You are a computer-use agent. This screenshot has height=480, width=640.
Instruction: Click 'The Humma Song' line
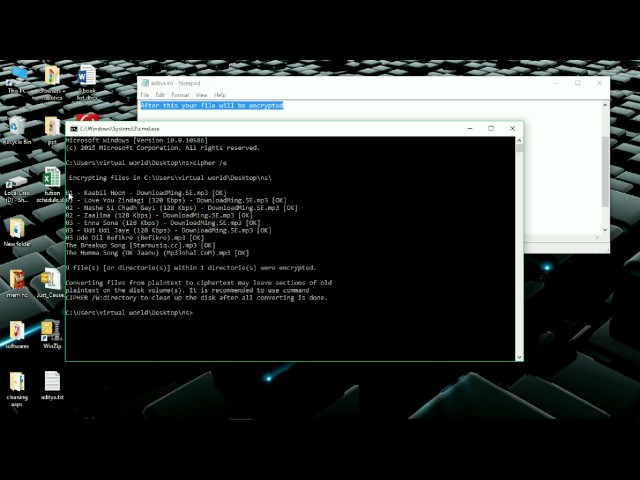[x=158, y=253]
